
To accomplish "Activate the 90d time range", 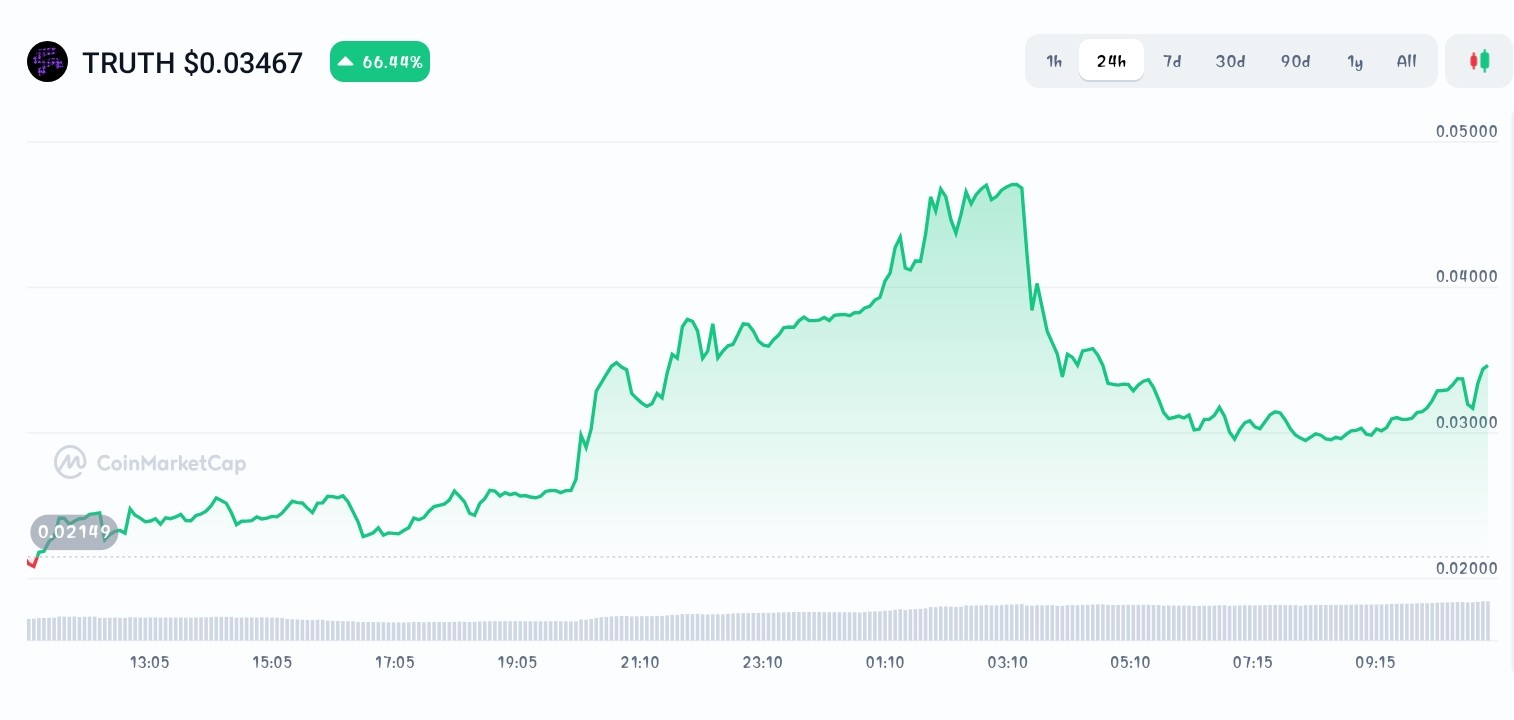I will click(x=1295, y=61).
